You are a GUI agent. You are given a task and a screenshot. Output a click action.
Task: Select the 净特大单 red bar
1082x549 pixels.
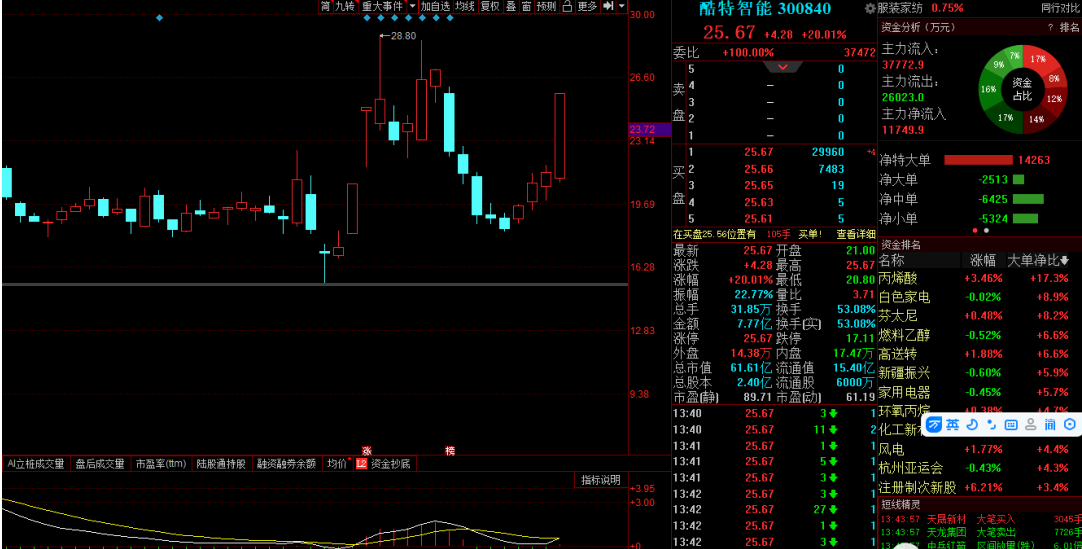977,160
